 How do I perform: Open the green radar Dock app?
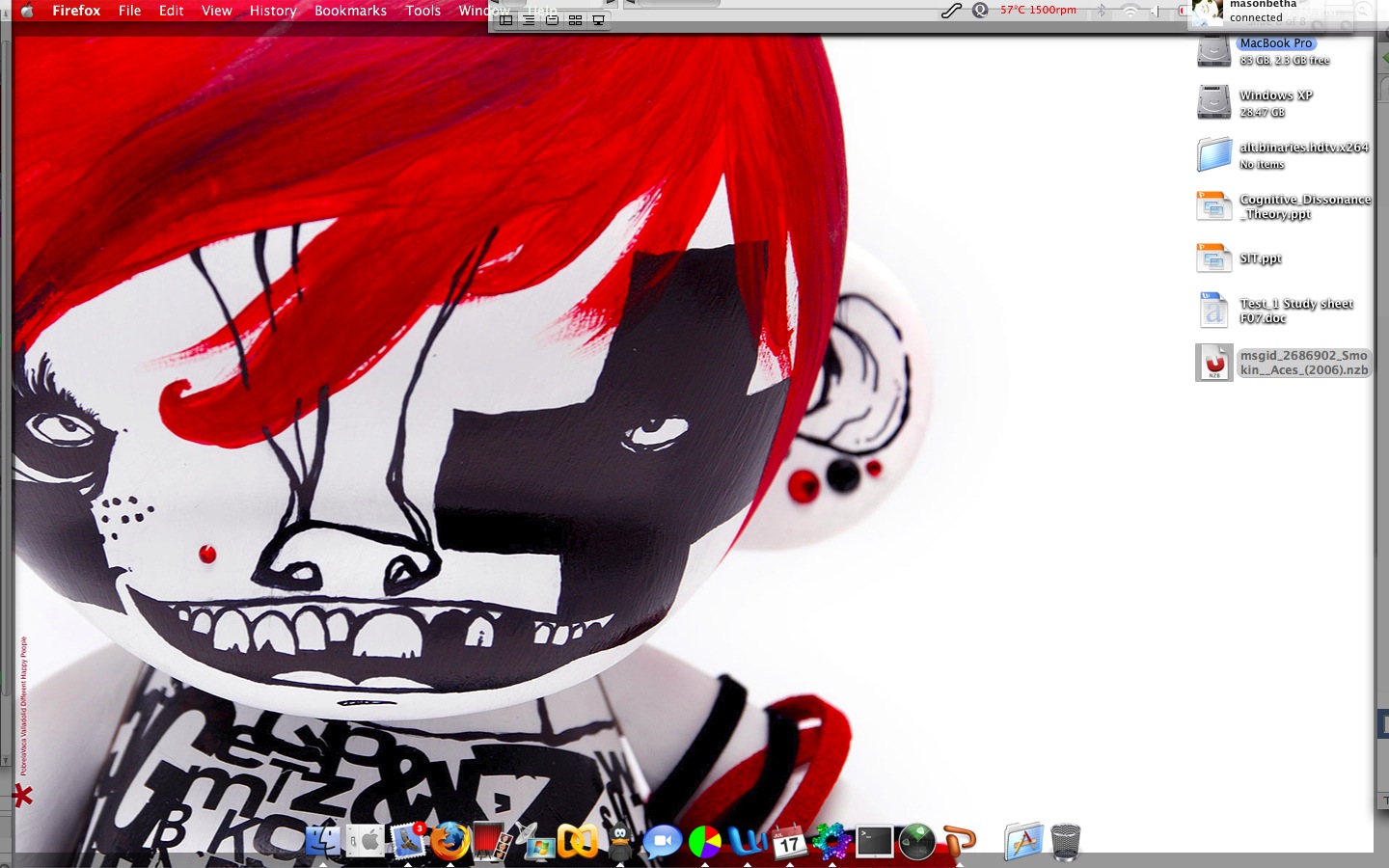click(x=917, y=841)
